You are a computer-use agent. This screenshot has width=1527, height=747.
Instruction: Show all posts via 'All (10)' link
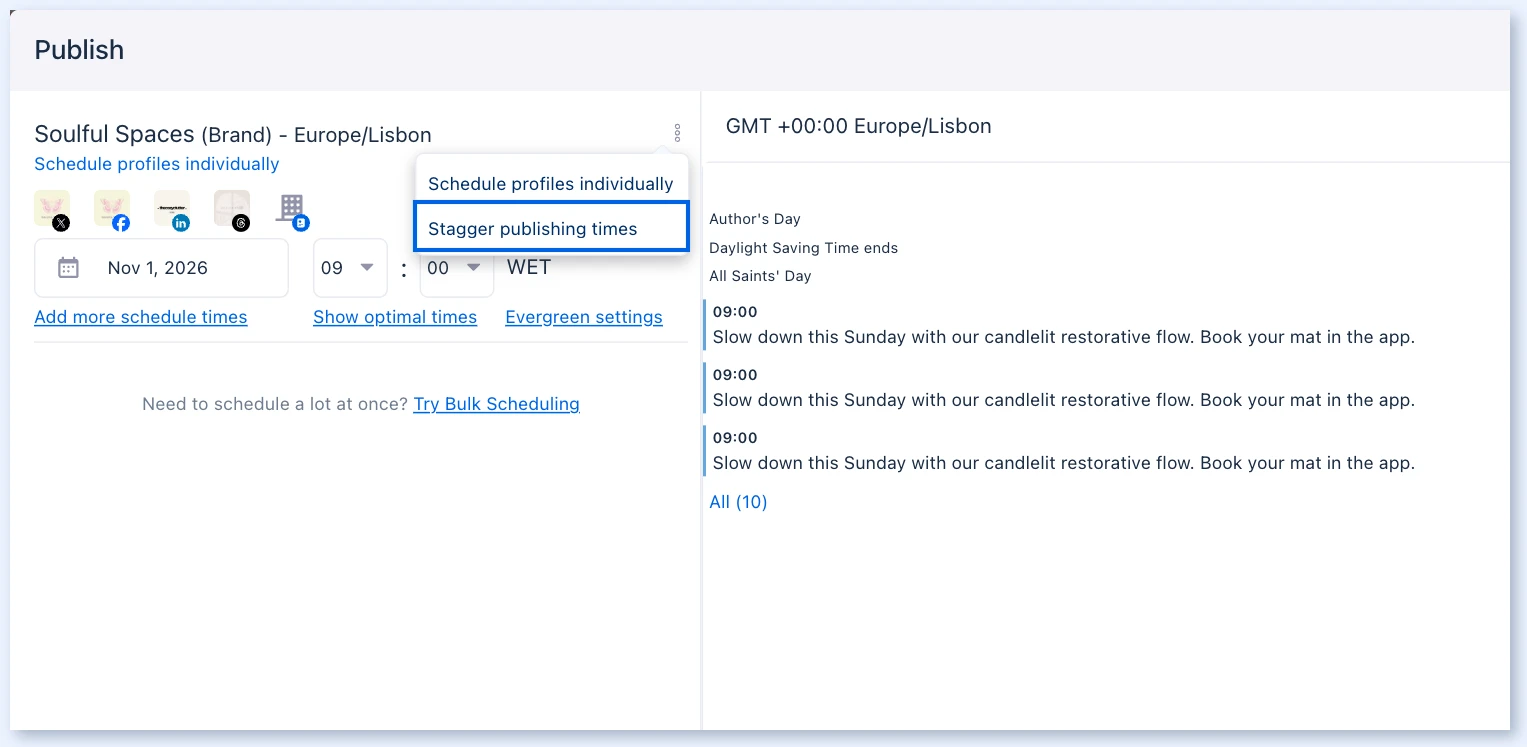pos(738,502)
